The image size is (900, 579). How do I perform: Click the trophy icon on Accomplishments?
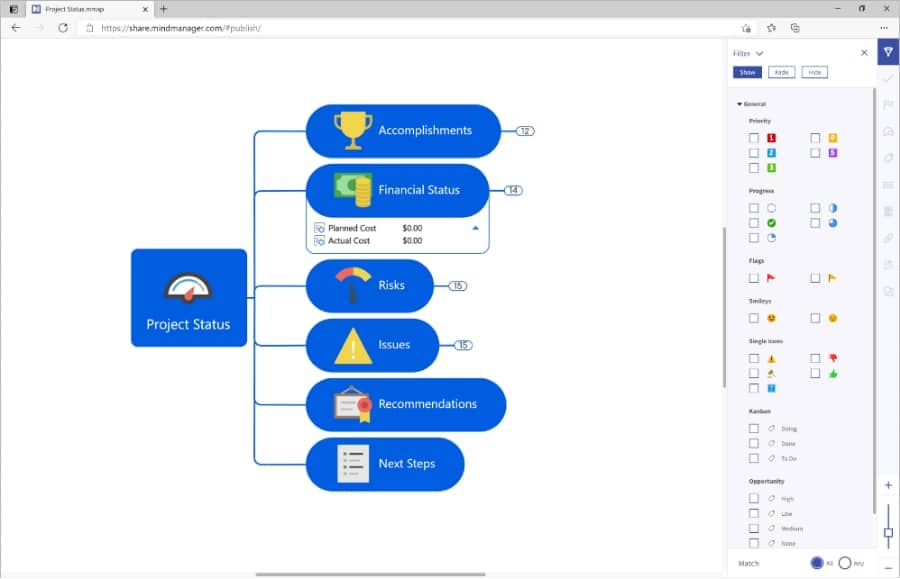(352, 130)
